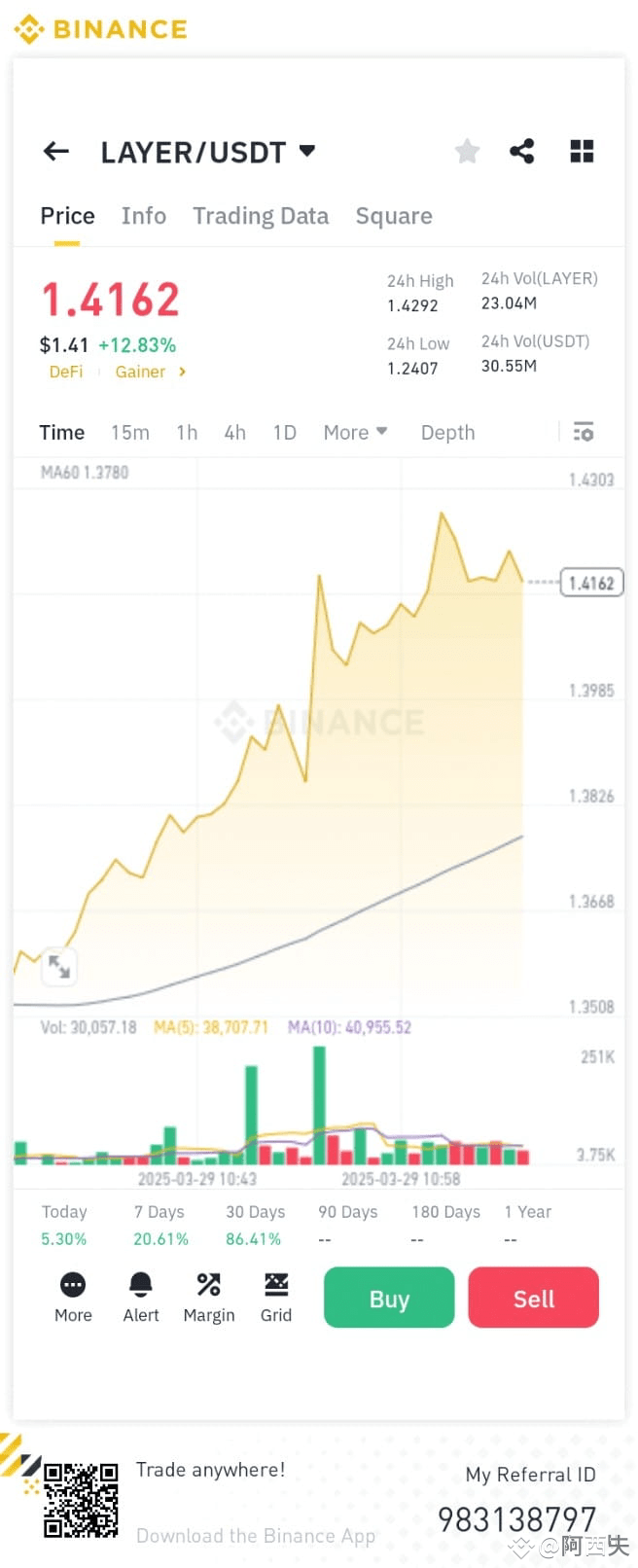The height and width of the screenshot is (1568, 638).
Task: Tap the share icon
Action: (x=522, y=151)
